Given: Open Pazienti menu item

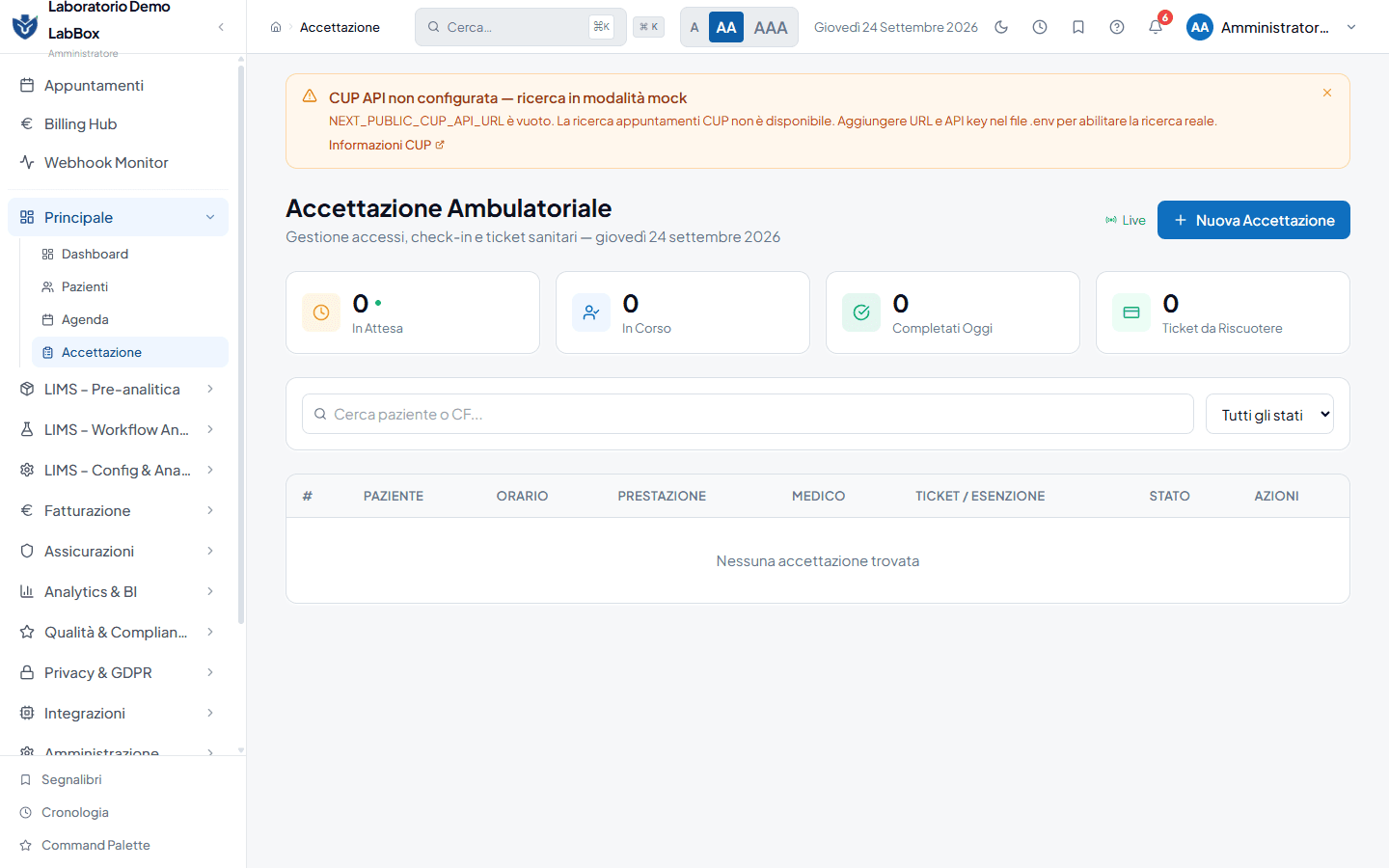Looking at the screenshot, I should coord(130,286).
